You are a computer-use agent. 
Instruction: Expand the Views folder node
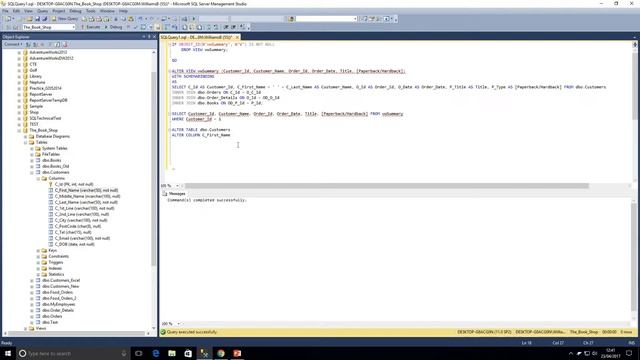[25, 328]
